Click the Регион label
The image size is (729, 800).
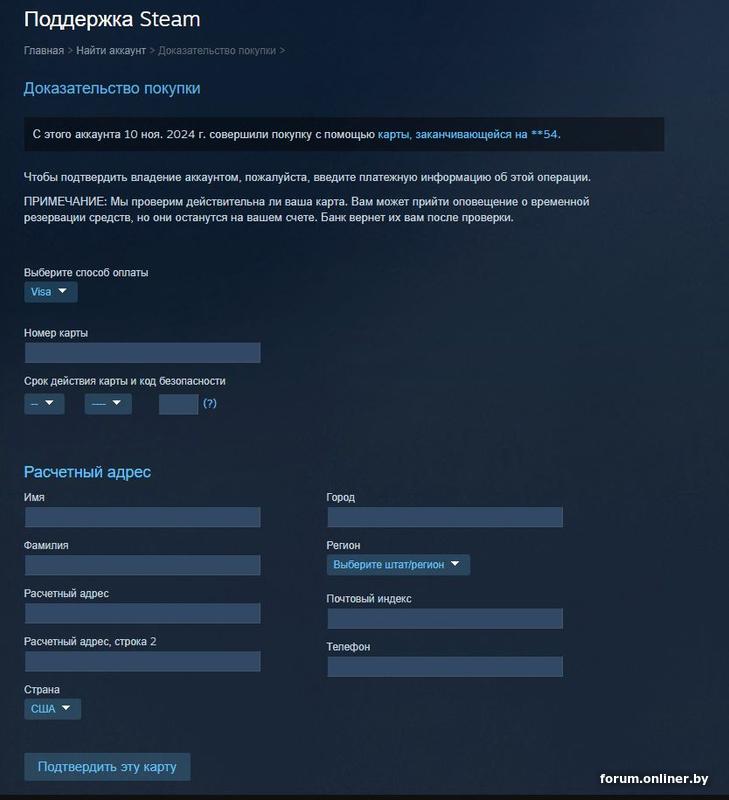point(343,545)
